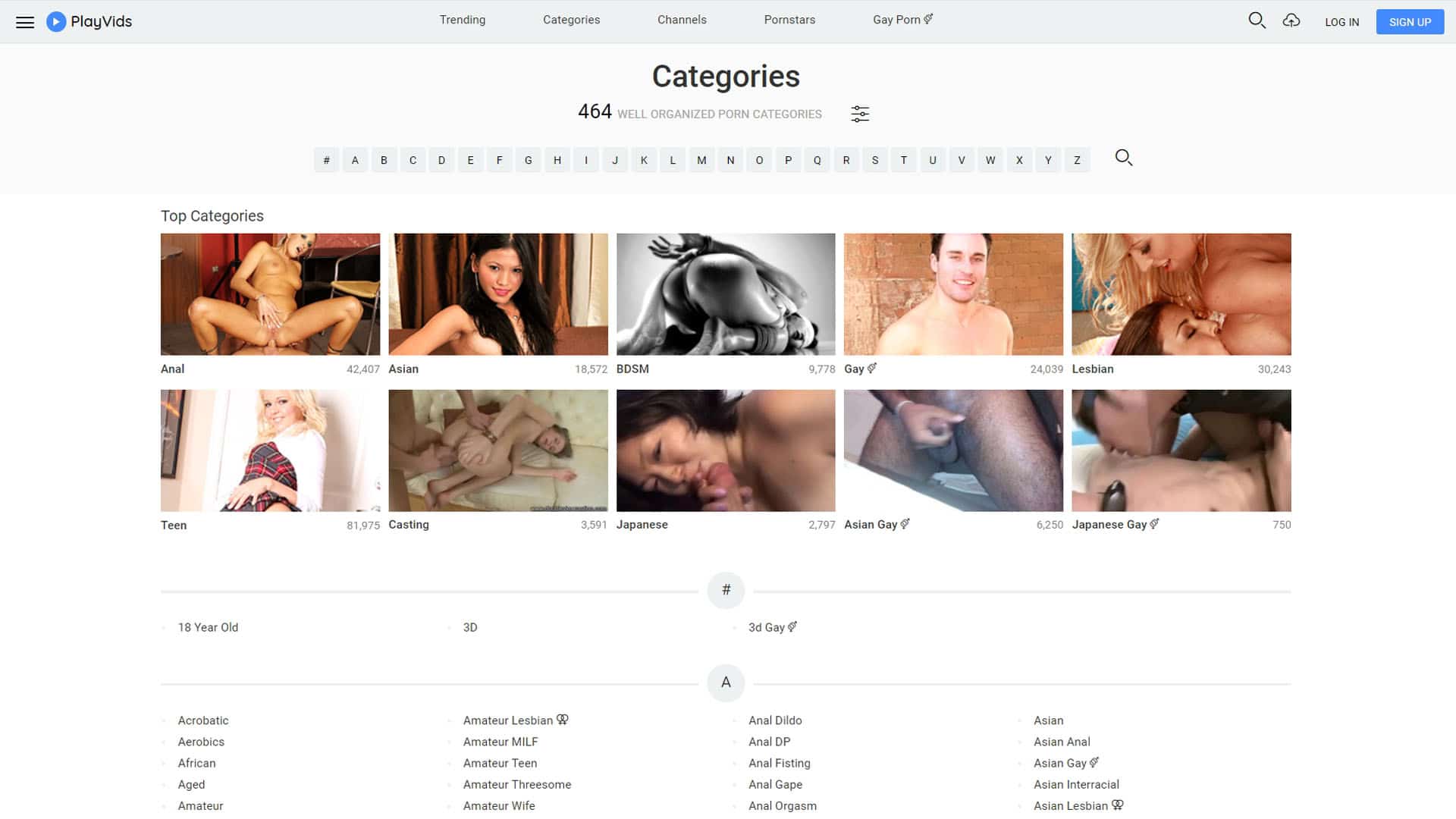
Task: Jump to the # symbol index button
Action: 326,160
